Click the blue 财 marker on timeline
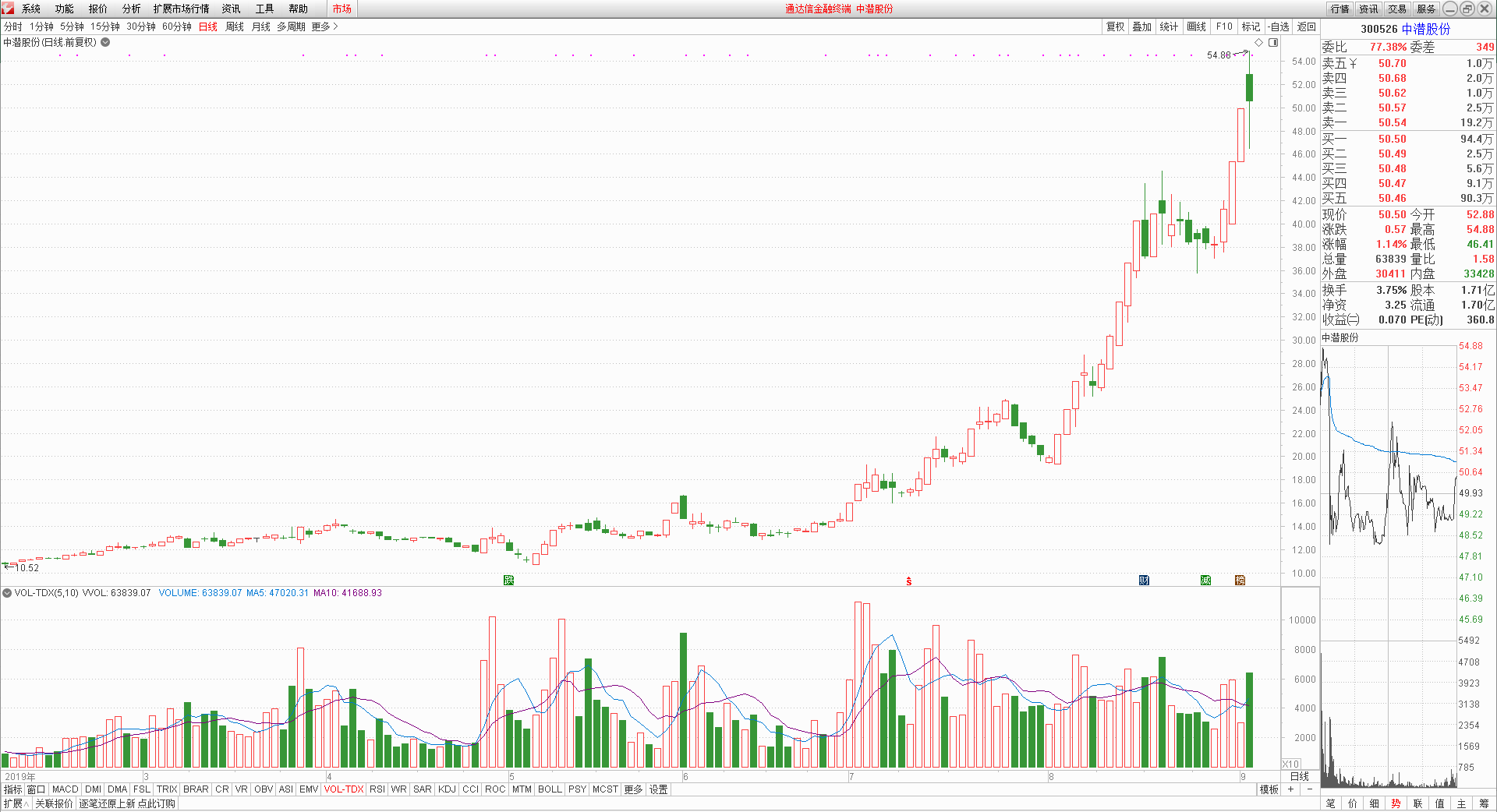This screenshot has height=812, width=1497. point(1144,580)
